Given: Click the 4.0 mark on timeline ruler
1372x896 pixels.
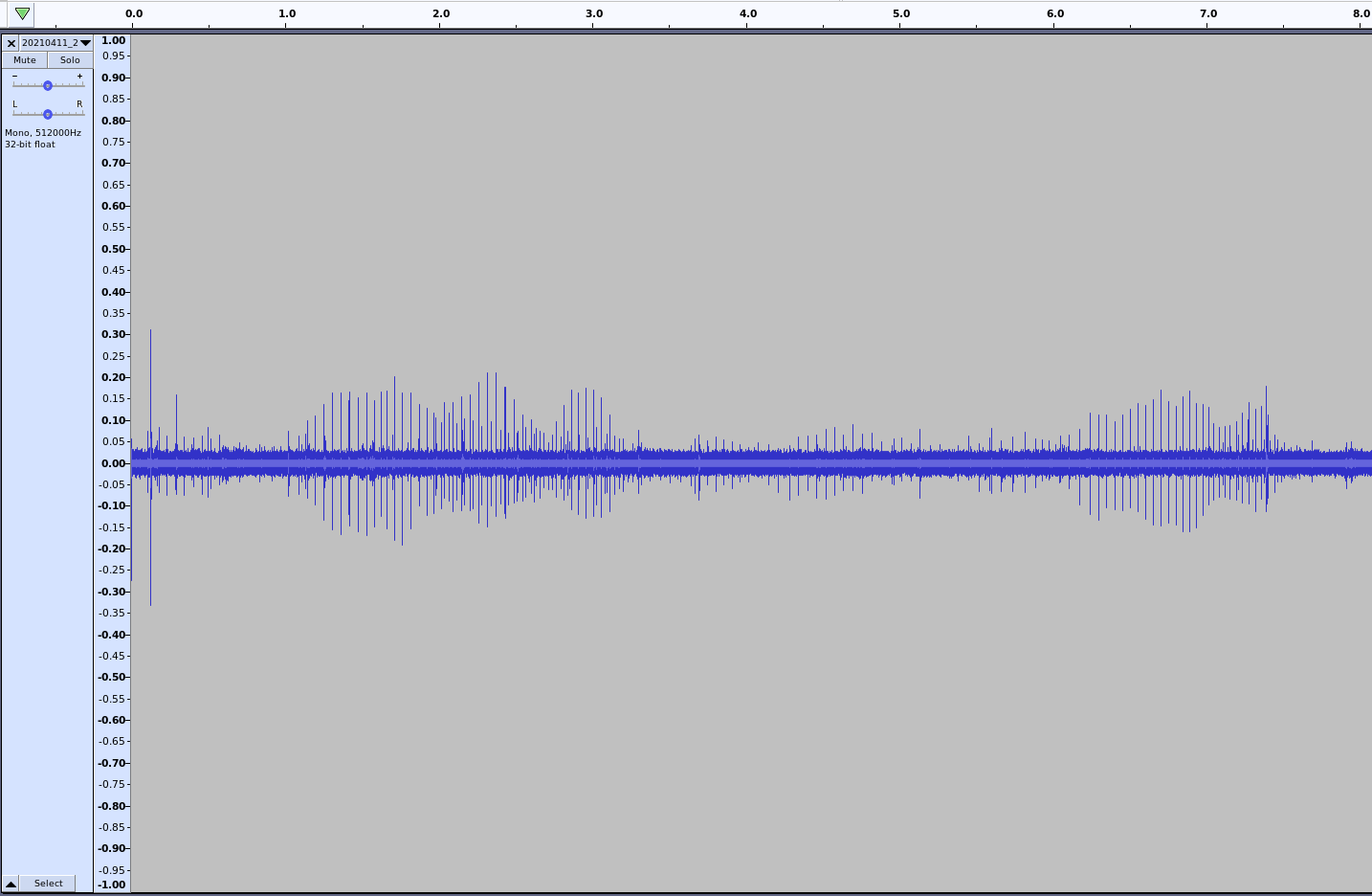Looking at the screenshot, I should click(x=748, y=14).
